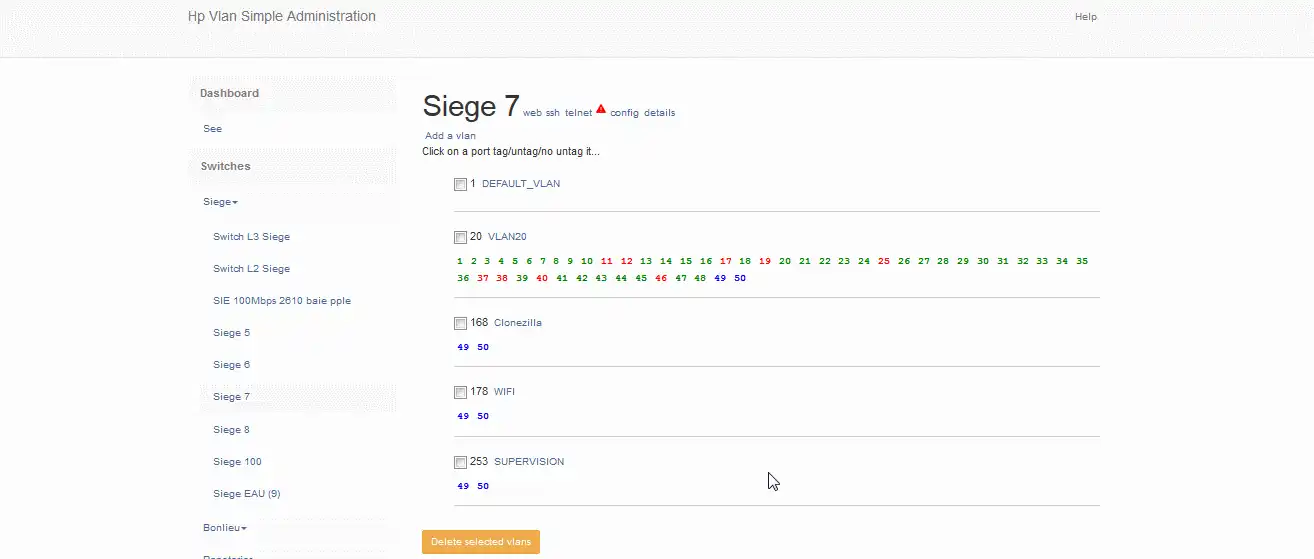Tick the DEFAULT_VLAN checkbox

(x=460, y=185)
